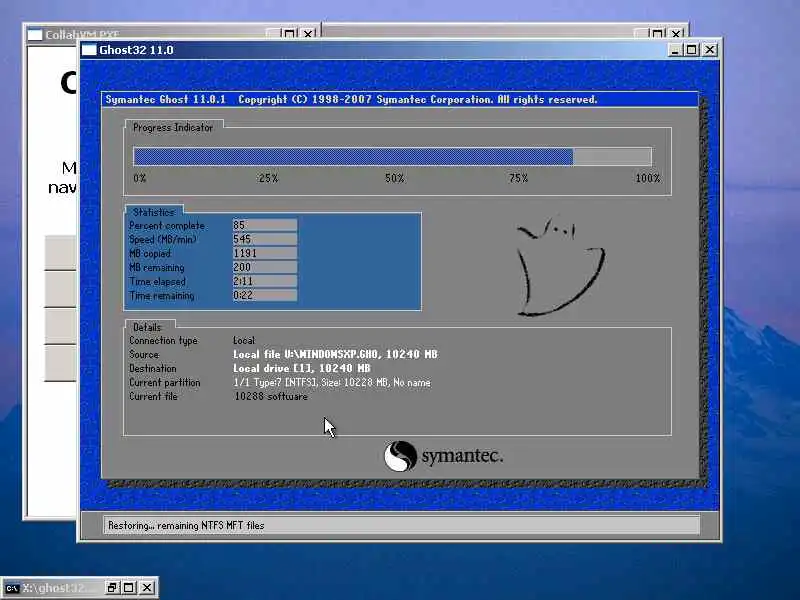
Task: Click the 50% mark under progress bar
Action: (x=394, y=178)
